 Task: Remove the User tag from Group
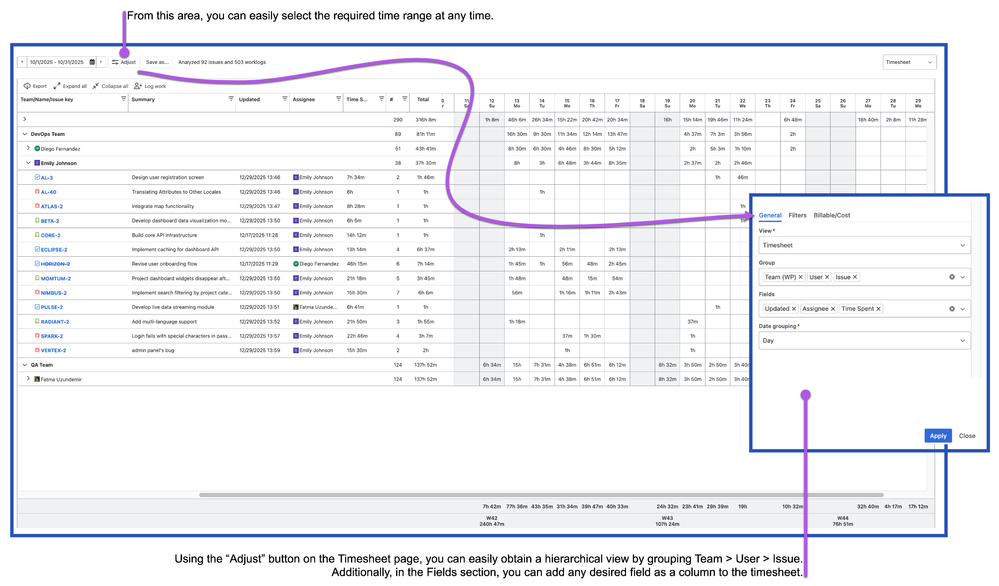[x=827, y=277]
